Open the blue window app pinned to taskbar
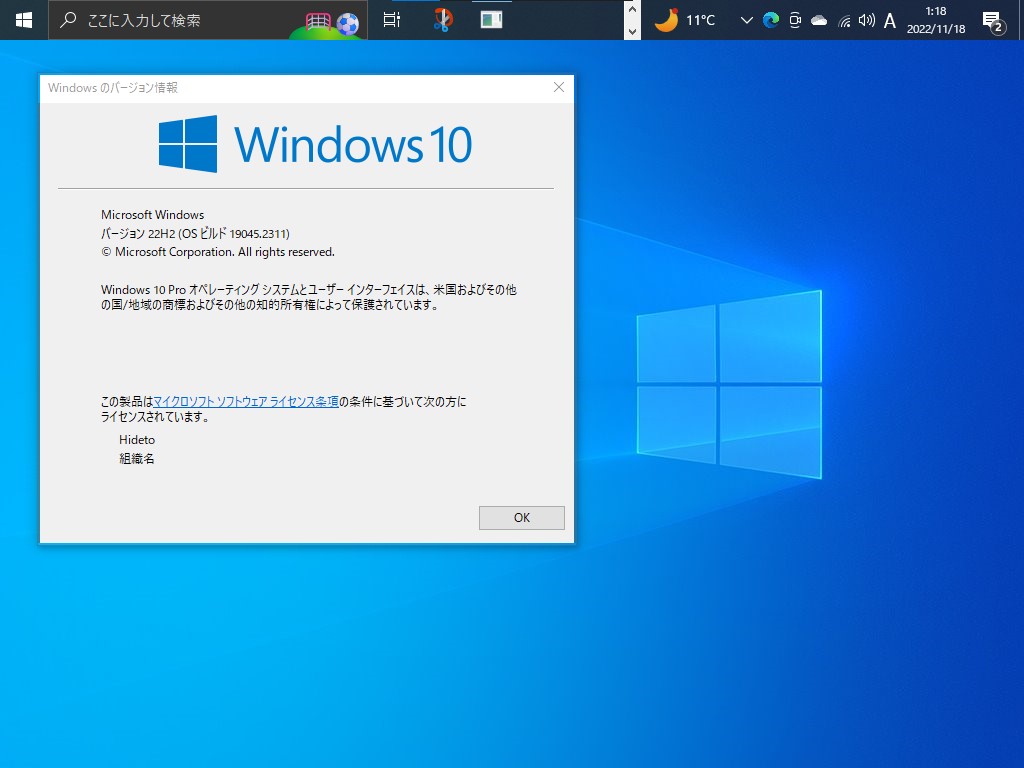 491,20
